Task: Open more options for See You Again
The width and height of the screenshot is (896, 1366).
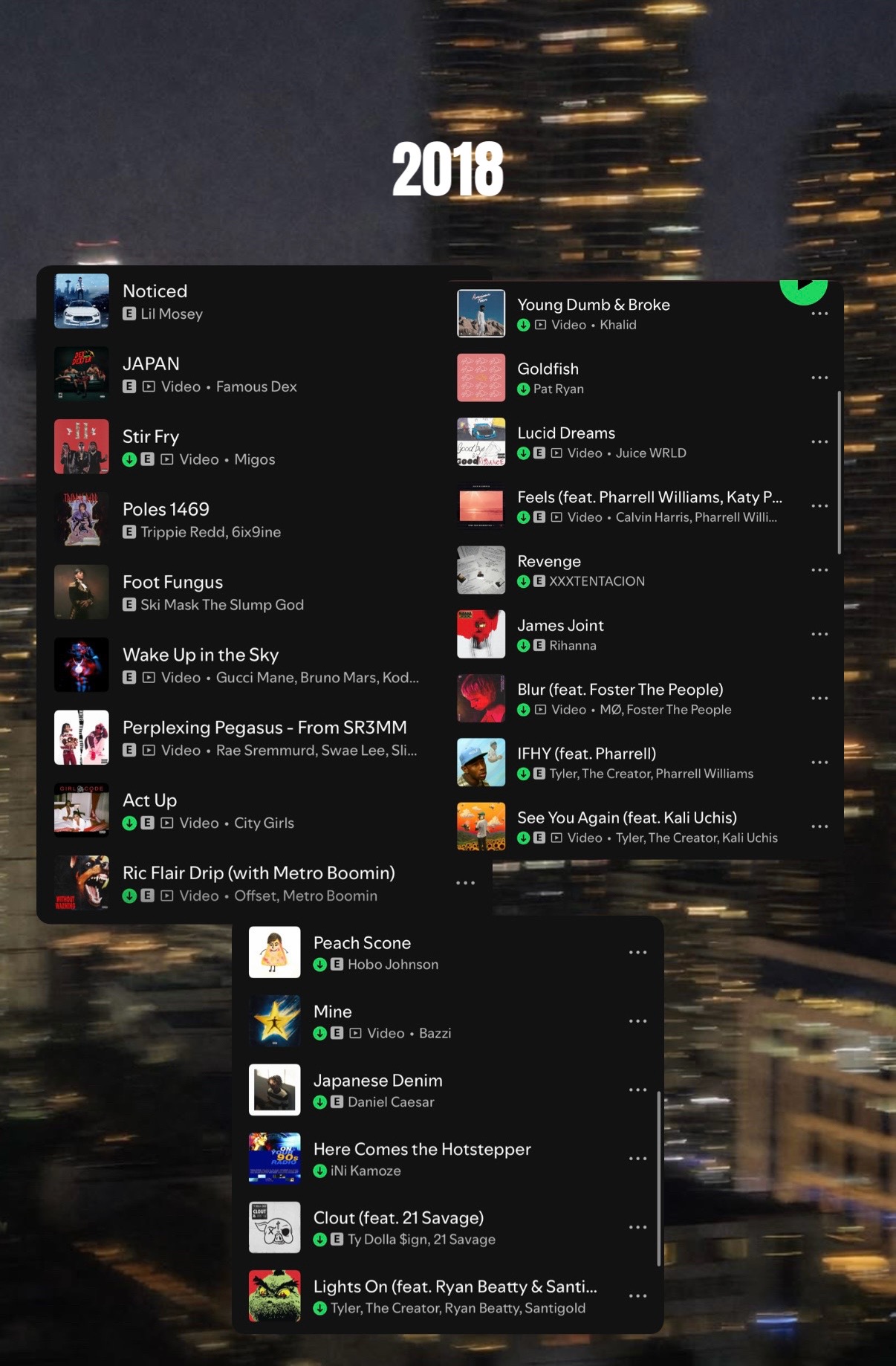Action: point(819,826)
